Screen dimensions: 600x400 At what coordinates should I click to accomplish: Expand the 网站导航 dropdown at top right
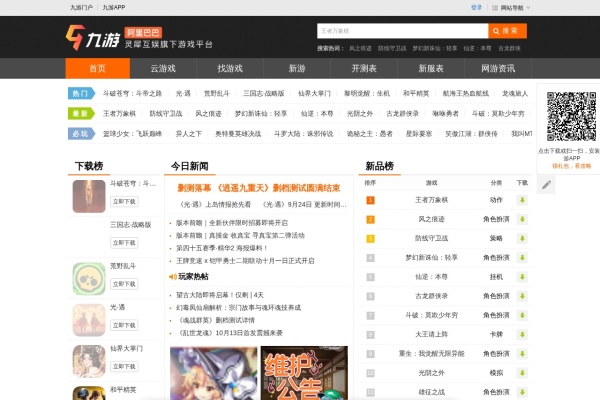(x=511, y=8)
